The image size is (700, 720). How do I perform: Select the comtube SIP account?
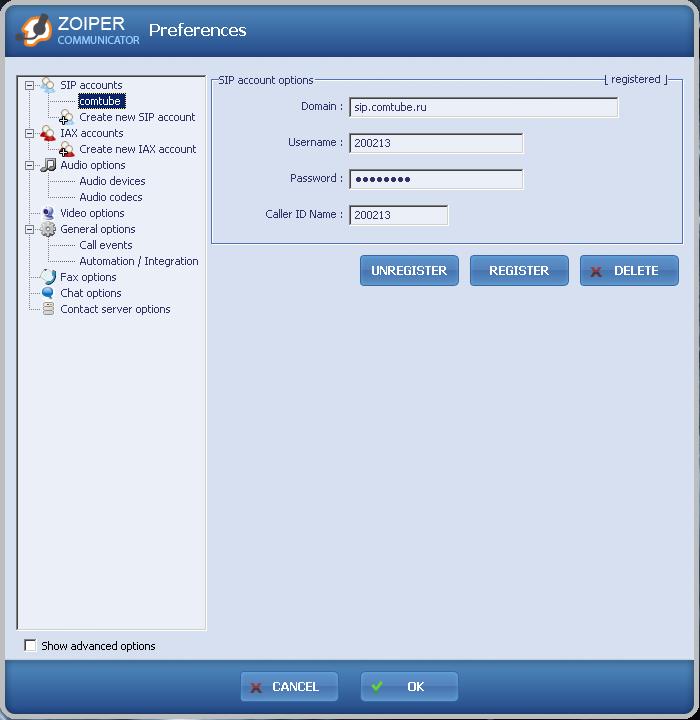102,101
